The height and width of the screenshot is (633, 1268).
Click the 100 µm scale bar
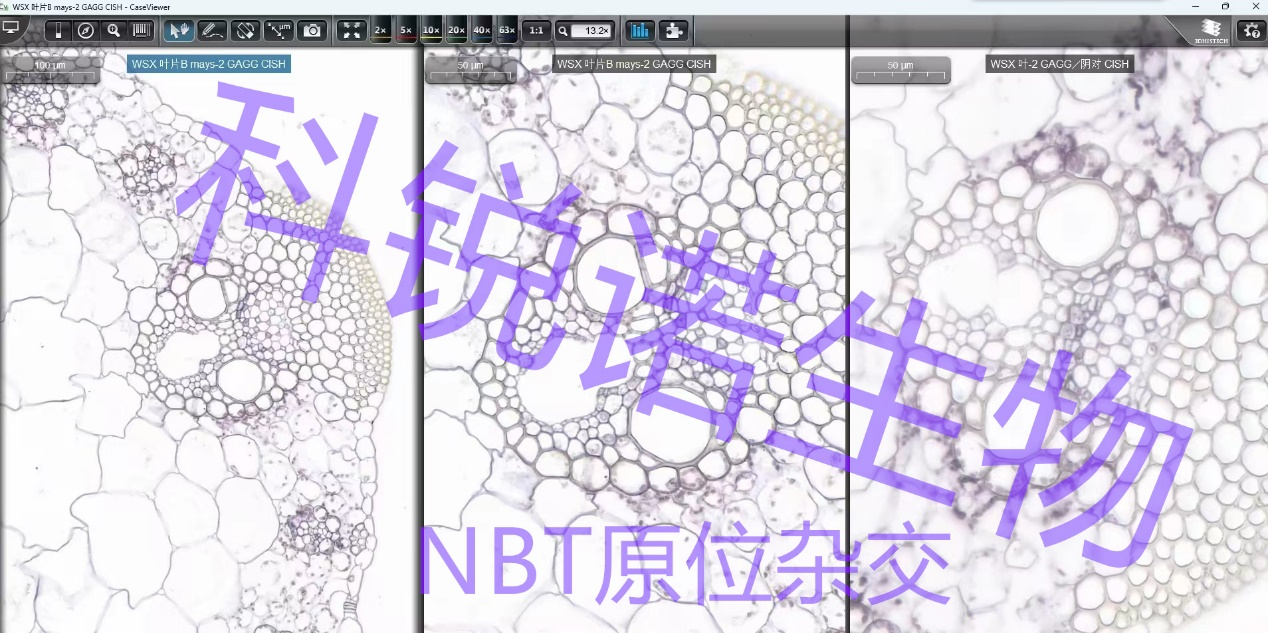[50, 69]
